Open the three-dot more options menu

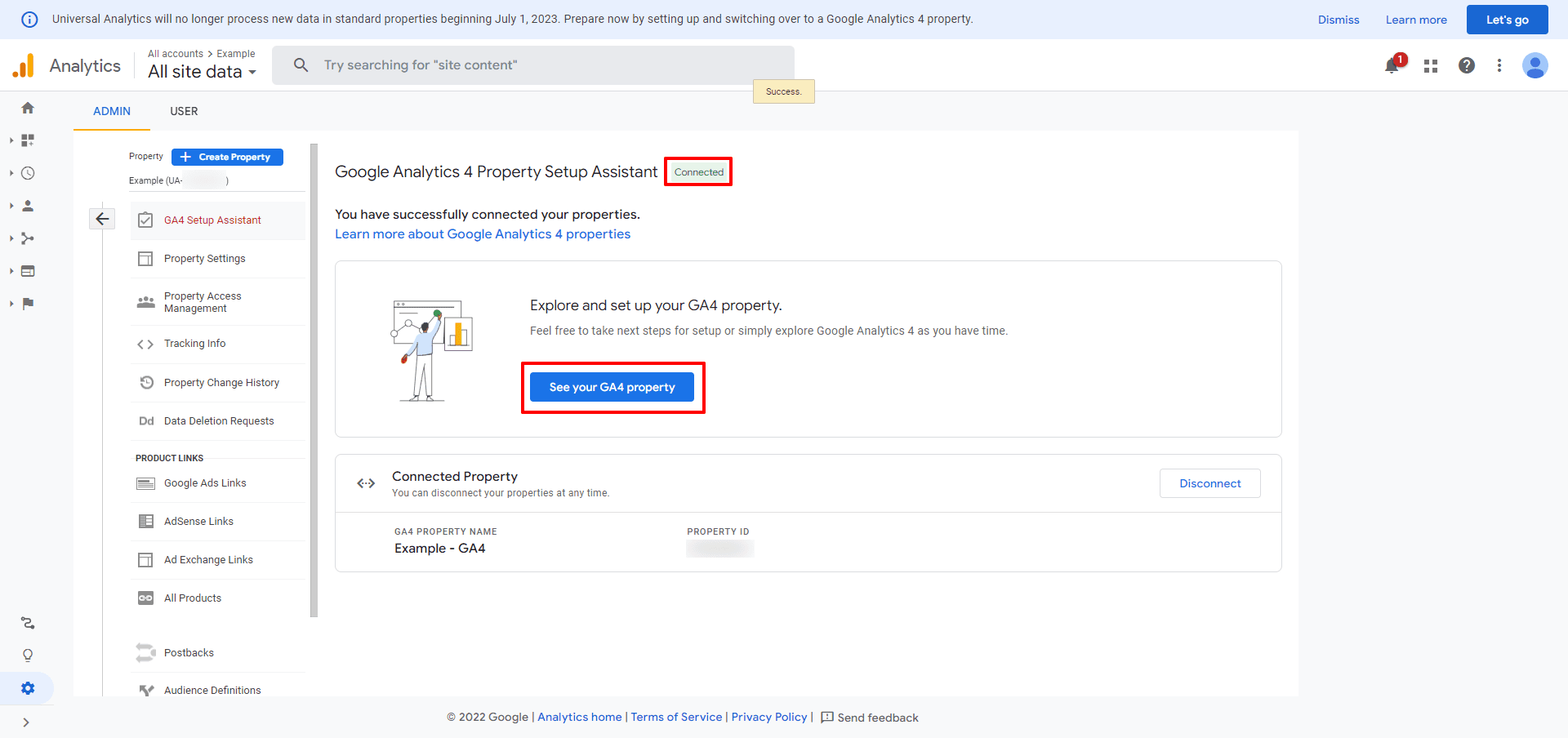point(1499,65)
